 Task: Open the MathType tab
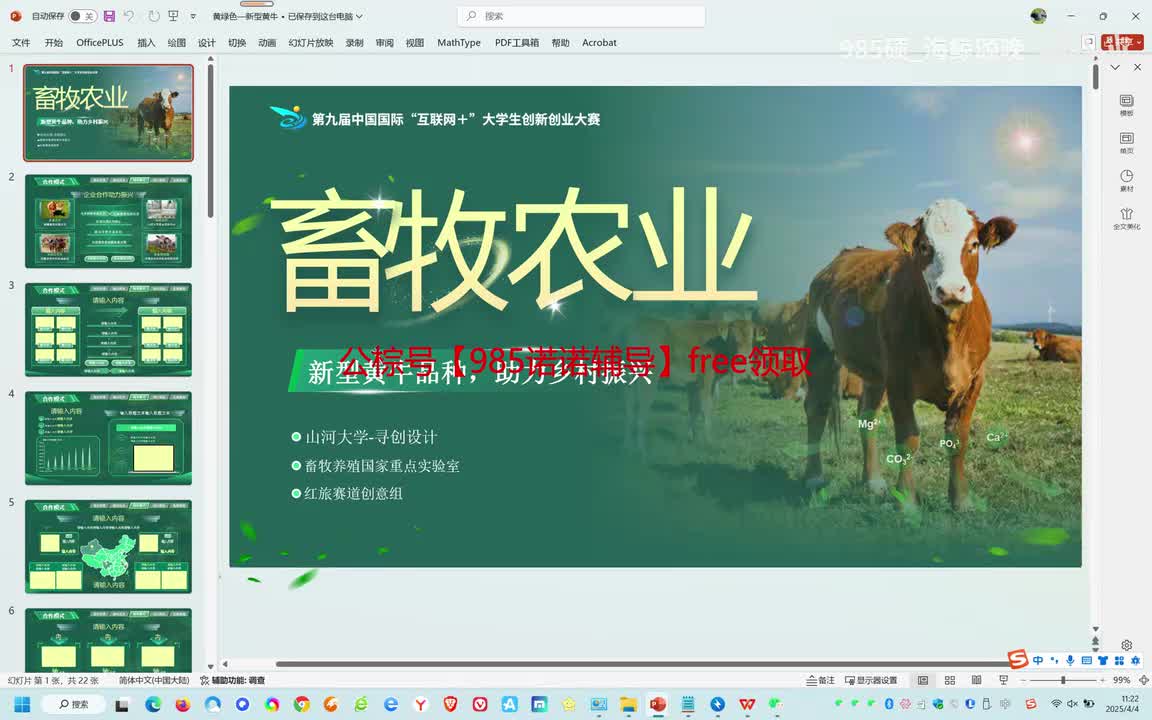458,43
